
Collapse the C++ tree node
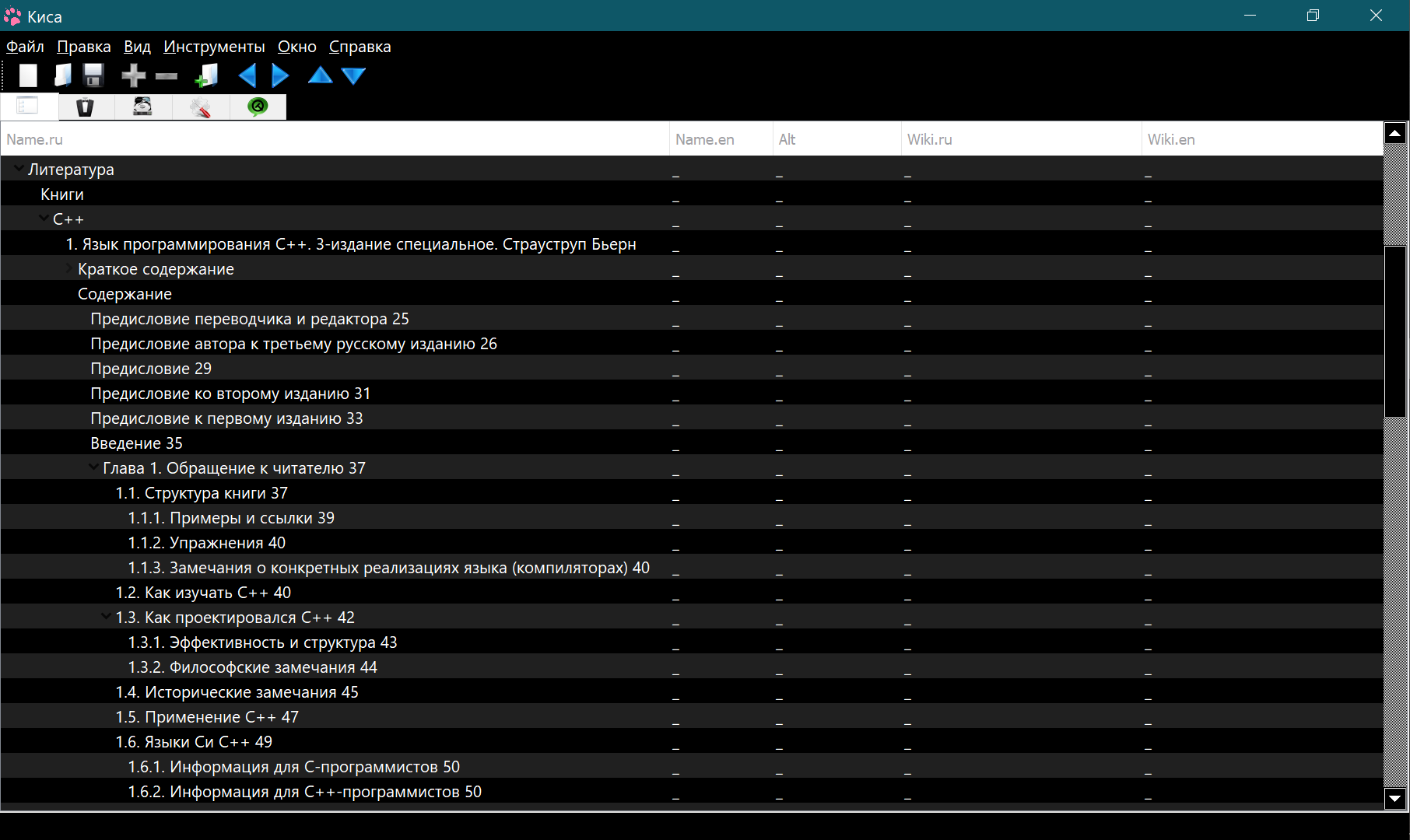coord(44,218)
